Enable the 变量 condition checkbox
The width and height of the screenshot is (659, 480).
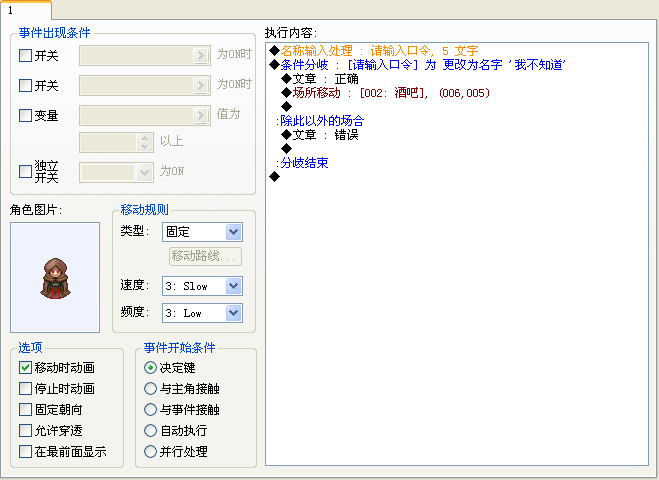(x=25, y=115)
